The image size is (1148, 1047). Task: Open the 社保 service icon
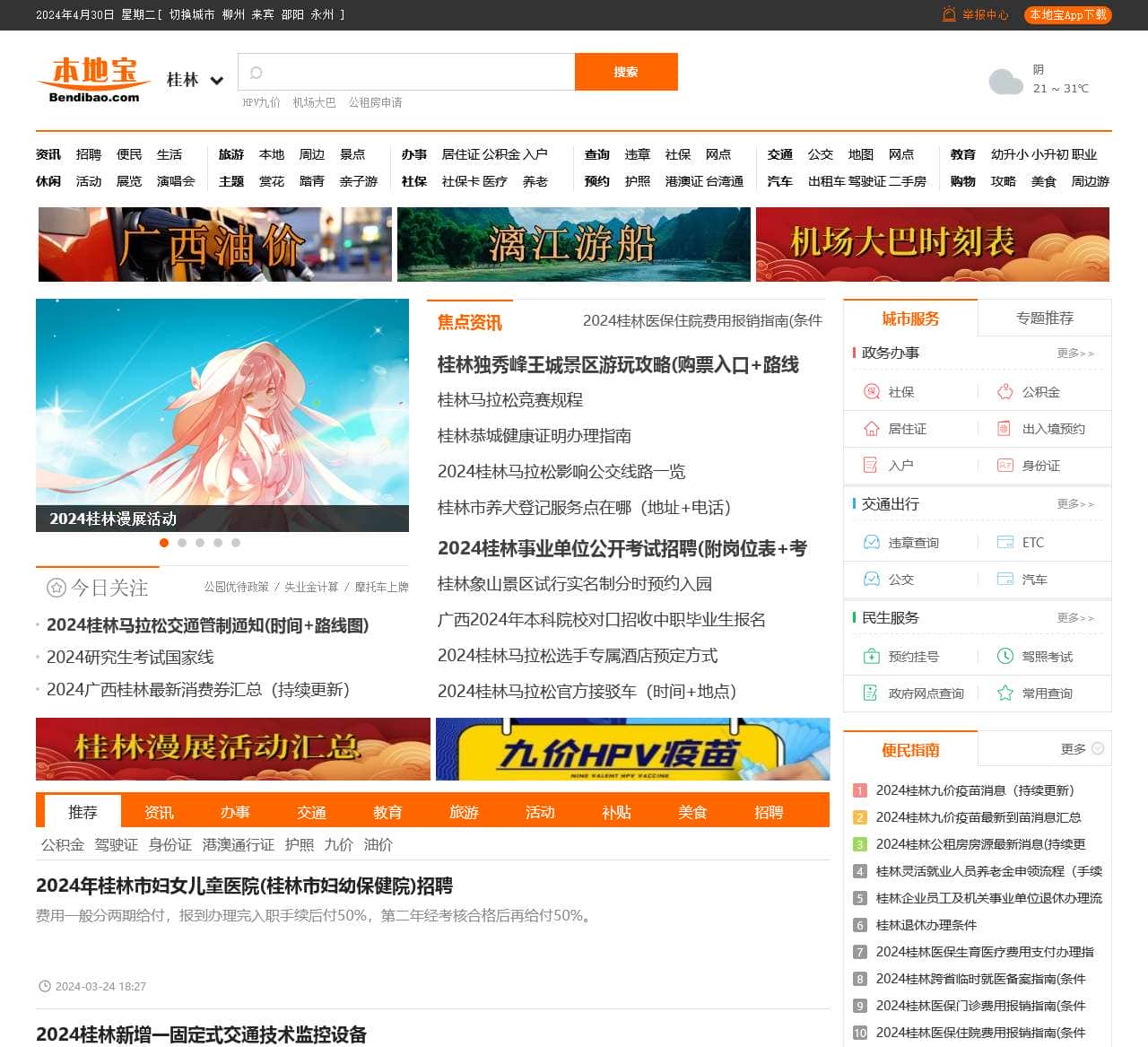871,392
